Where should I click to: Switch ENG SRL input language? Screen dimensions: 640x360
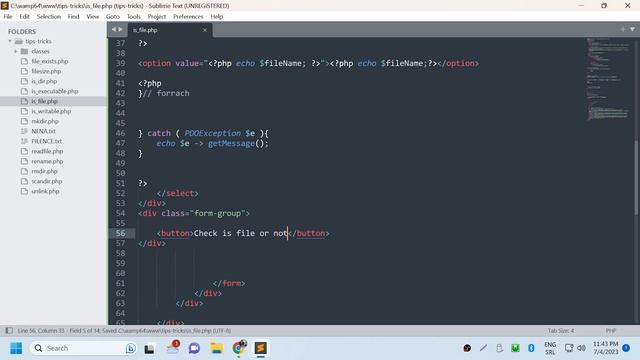coord(550,348)
